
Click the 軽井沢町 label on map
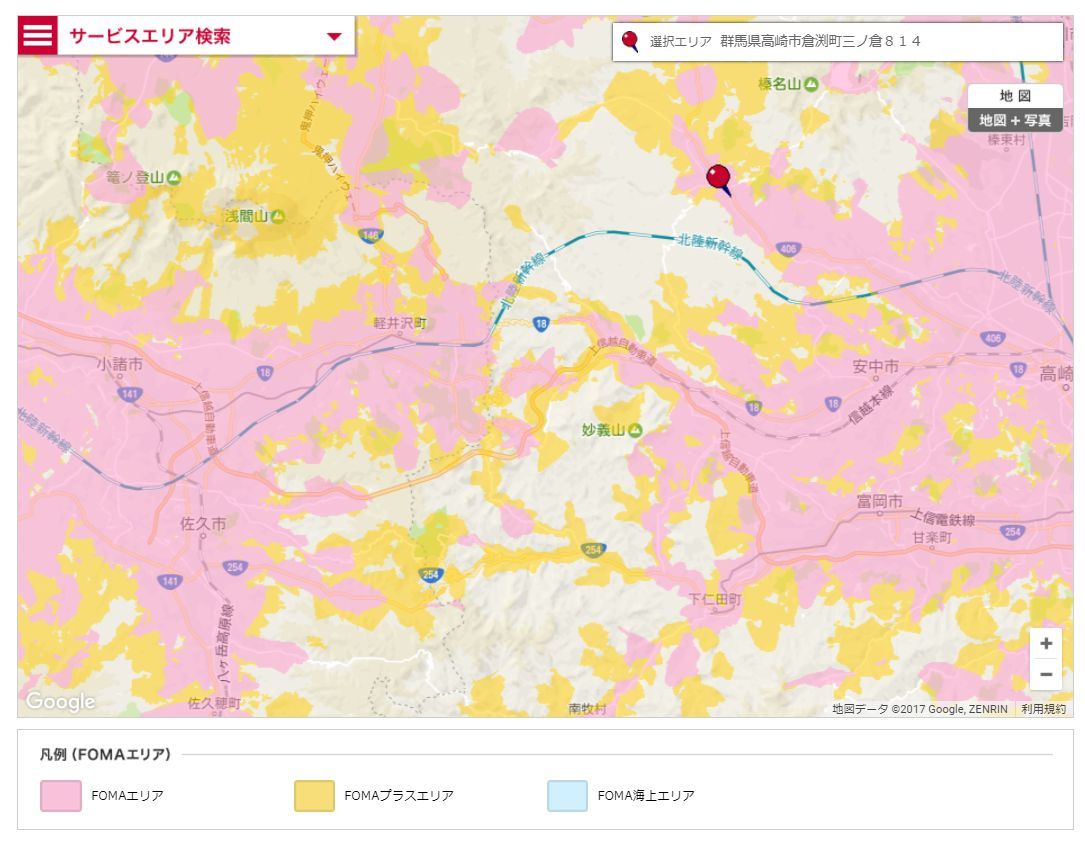pyautogui.click(x=400, y=323)
